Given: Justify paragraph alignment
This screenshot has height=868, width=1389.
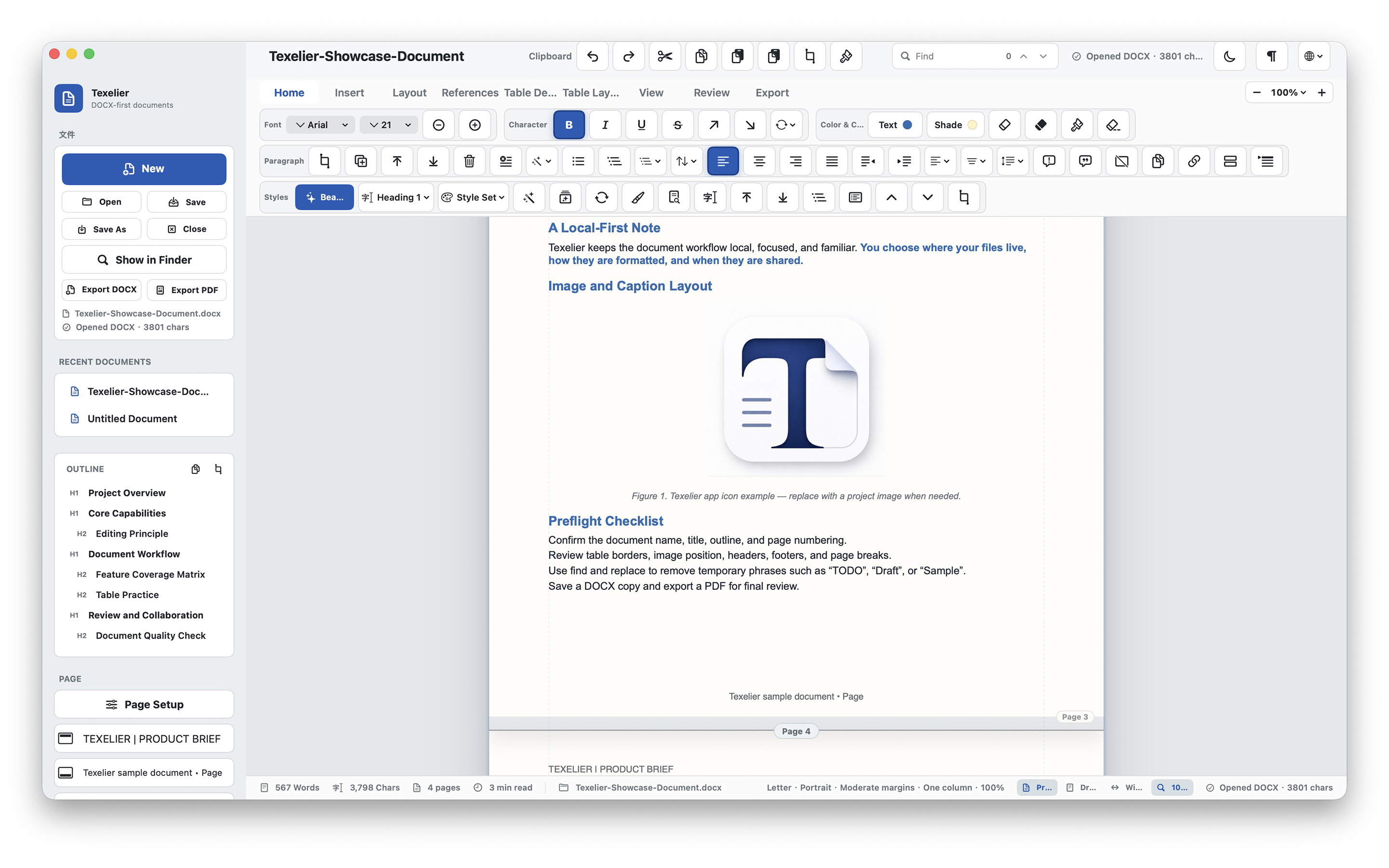Looking at the screenshot, I should 831,162.
